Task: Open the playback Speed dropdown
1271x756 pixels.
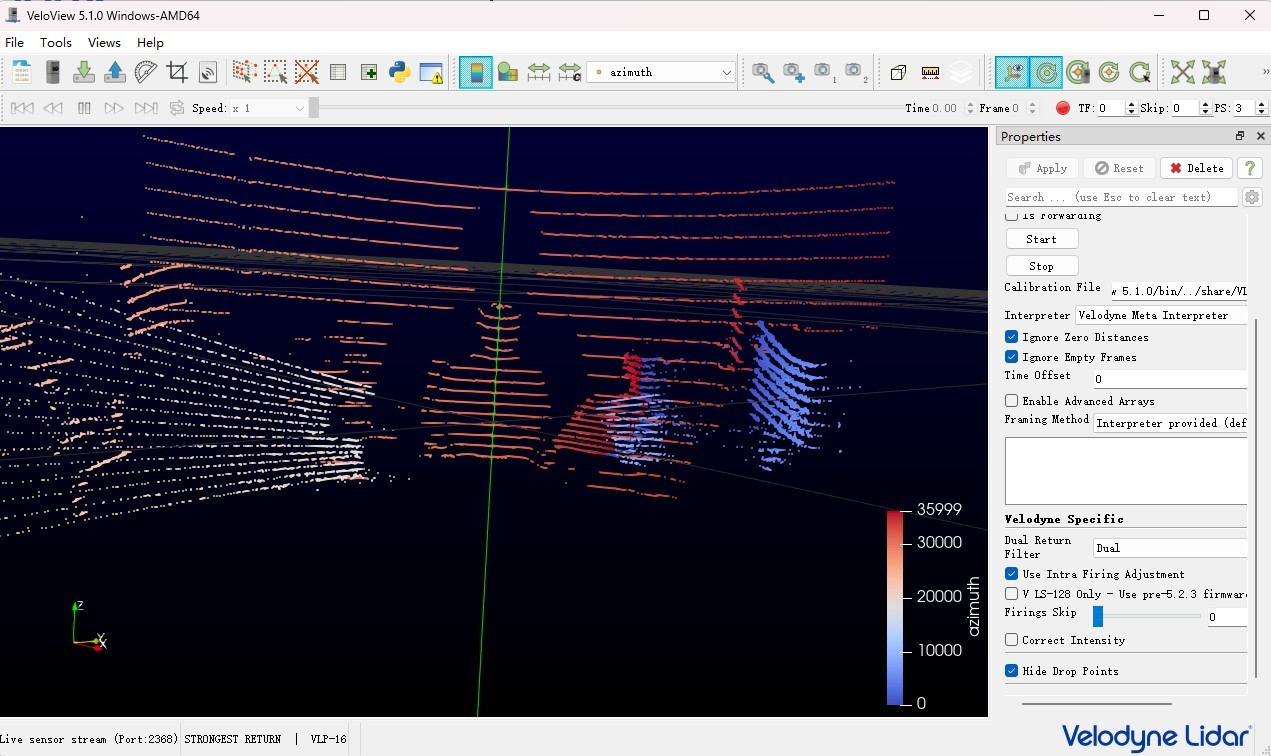Action: [270, 108]
